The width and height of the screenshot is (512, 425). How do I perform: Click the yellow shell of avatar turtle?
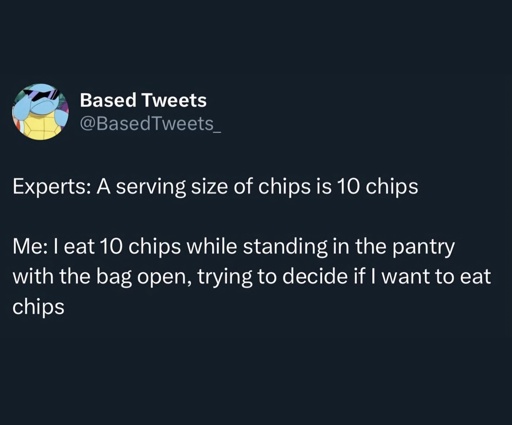coord(41,126)
